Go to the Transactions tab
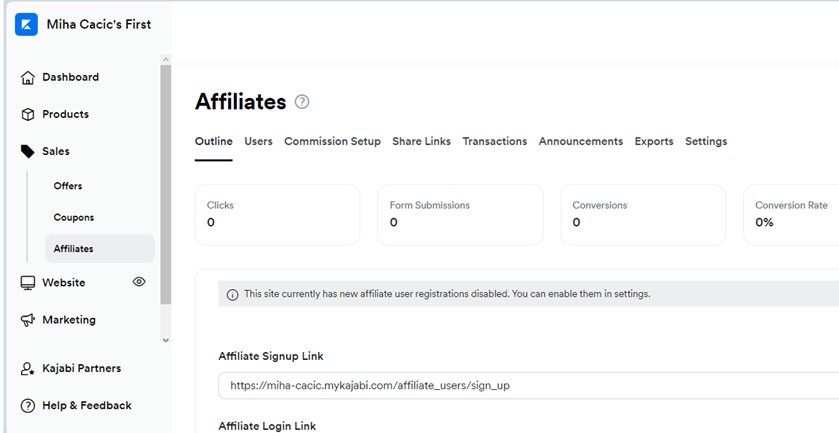 pos(495,141)
